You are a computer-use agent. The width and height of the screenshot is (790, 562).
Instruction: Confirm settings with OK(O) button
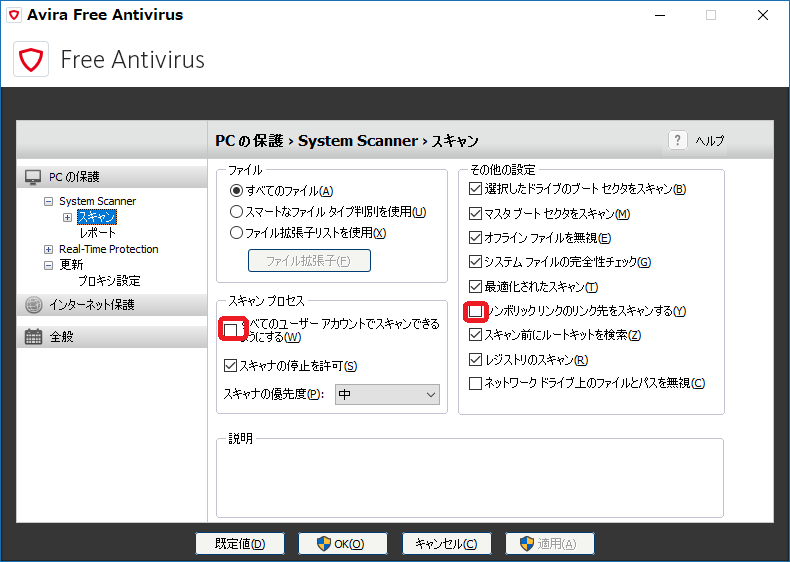click(343, 544)
